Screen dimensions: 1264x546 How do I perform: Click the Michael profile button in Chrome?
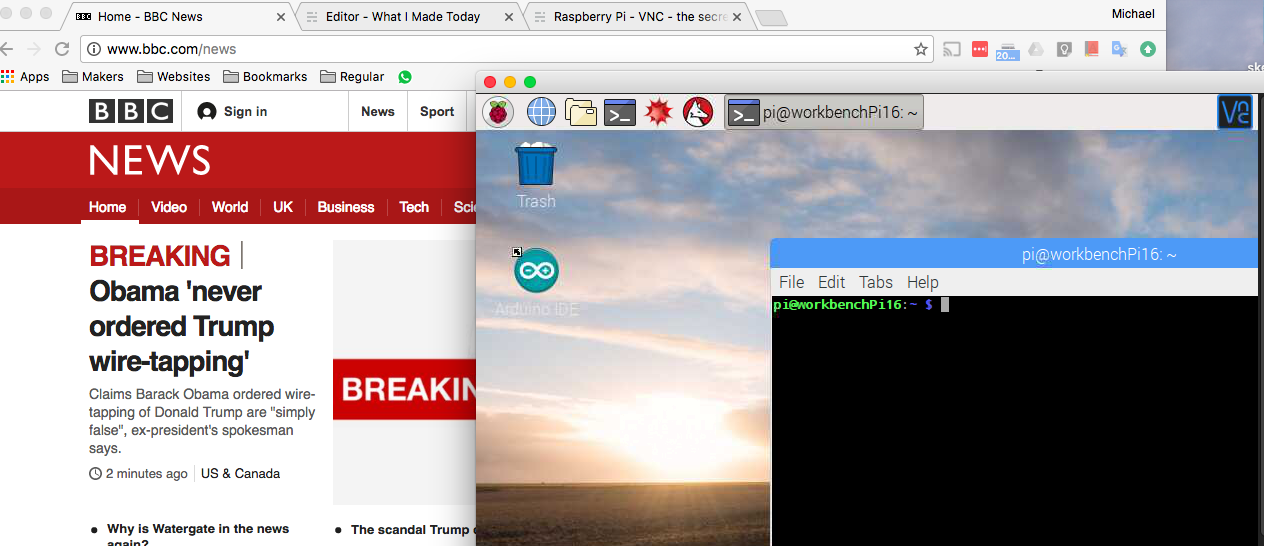1133,14
